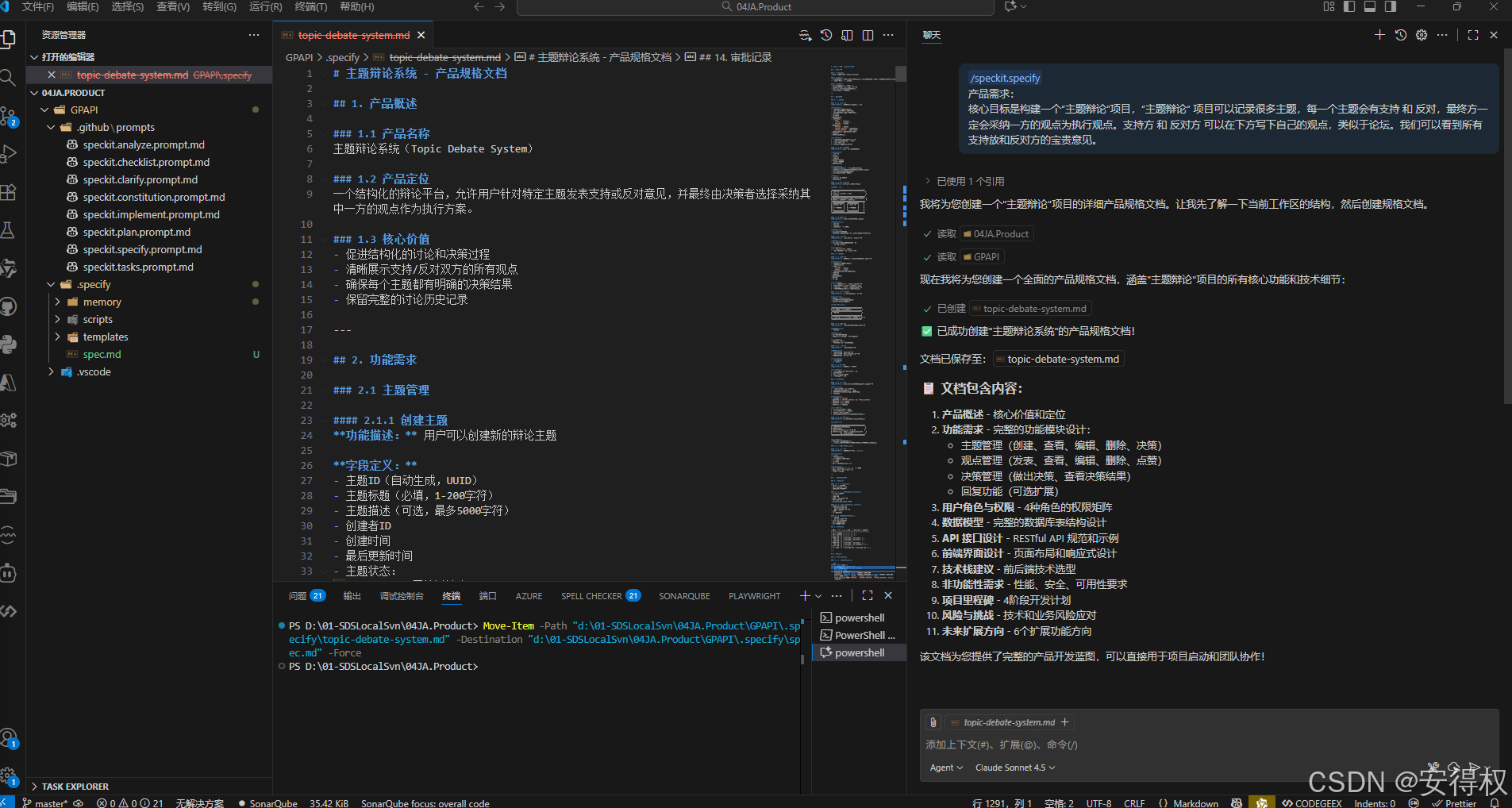Select the powershell terminal in terminal list
Image resolution: width=1512 pixels, height=808 pixels.
859,618
